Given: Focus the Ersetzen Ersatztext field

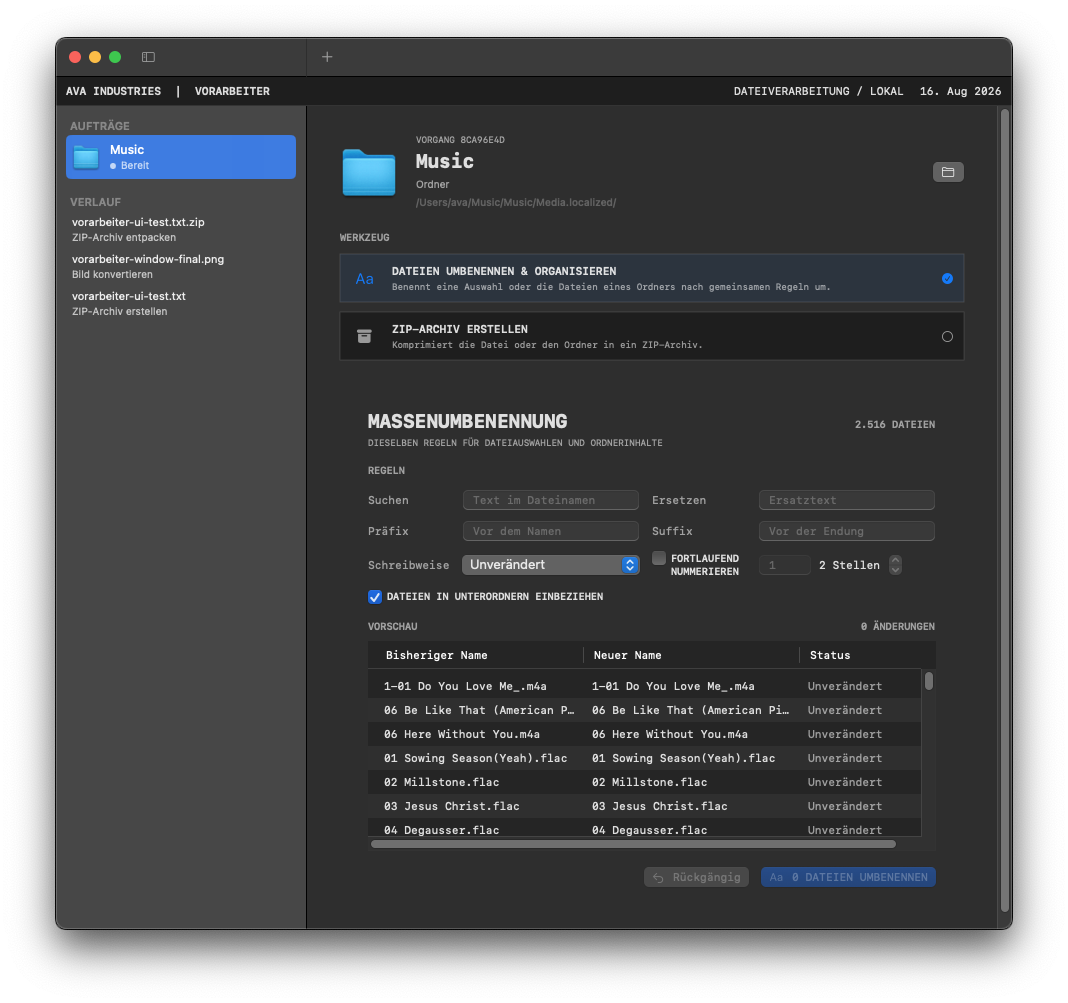Looking at the screenshot, I should 847,500.
